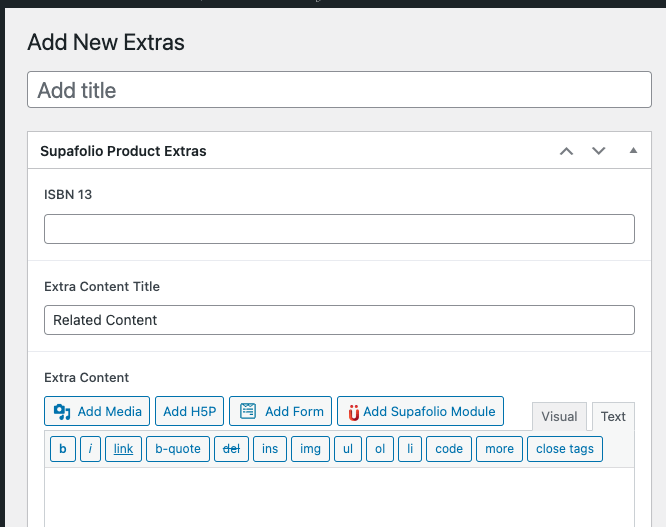Move Supafolio Product Extras panel up
Image resolution: width=666 pixels, height=527 pixels.
pos(566,151)
